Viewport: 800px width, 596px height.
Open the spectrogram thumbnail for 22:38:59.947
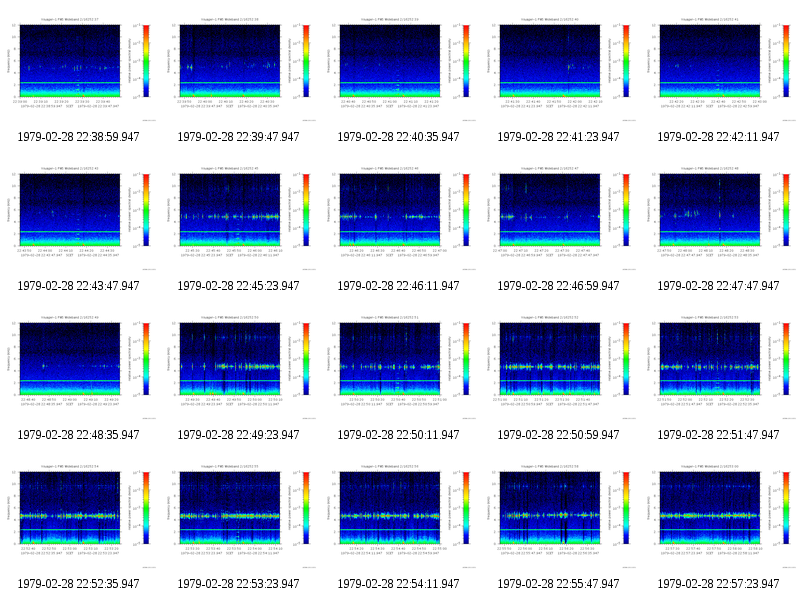point(79,68)
